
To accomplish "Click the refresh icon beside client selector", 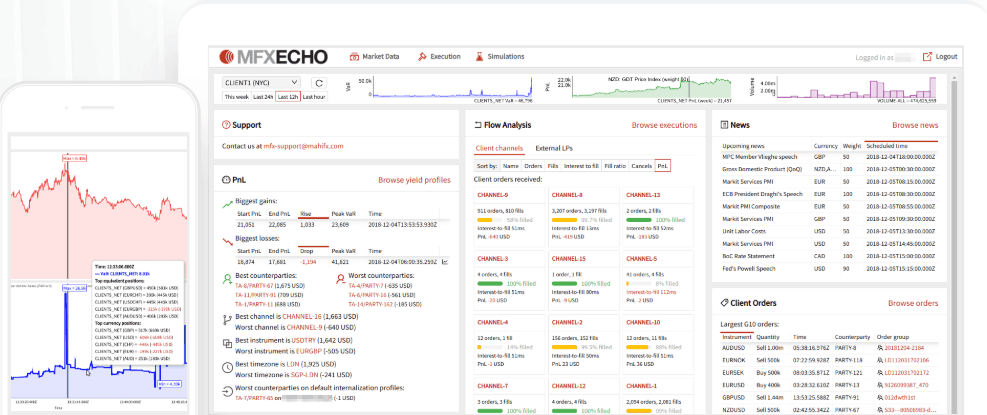I will [x=318, y=83].
